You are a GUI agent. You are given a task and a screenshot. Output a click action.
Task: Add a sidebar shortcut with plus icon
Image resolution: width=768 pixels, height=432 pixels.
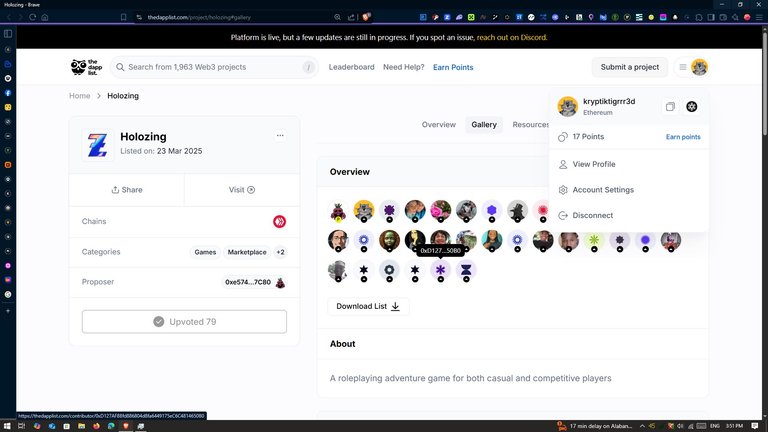pyautogui.click(x=8, y=311)
